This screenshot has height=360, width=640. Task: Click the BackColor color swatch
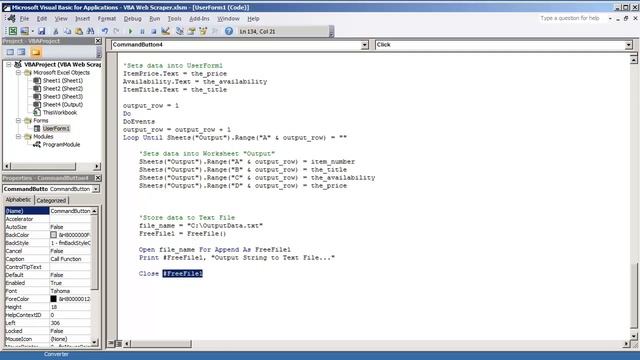[x=53, y=235]
